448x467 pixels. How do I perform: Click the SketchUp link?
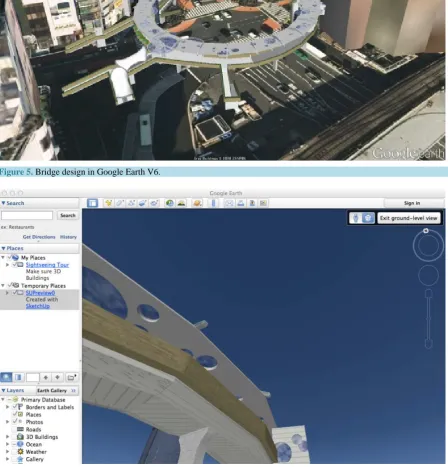tap(38, 306)
